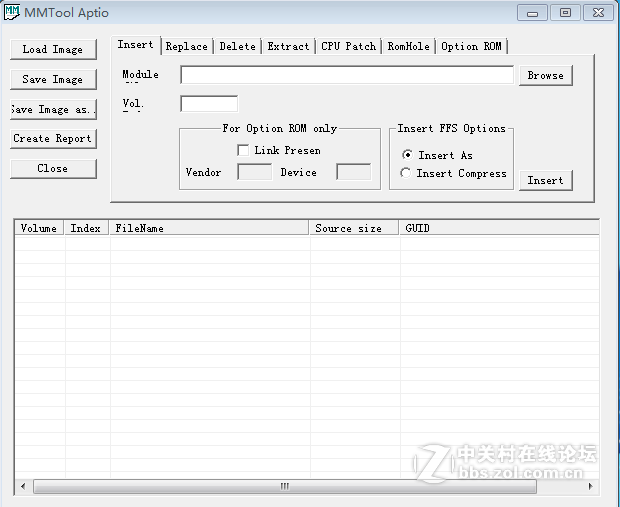
Task: Click the Vendor ID field
Action: 255,172
